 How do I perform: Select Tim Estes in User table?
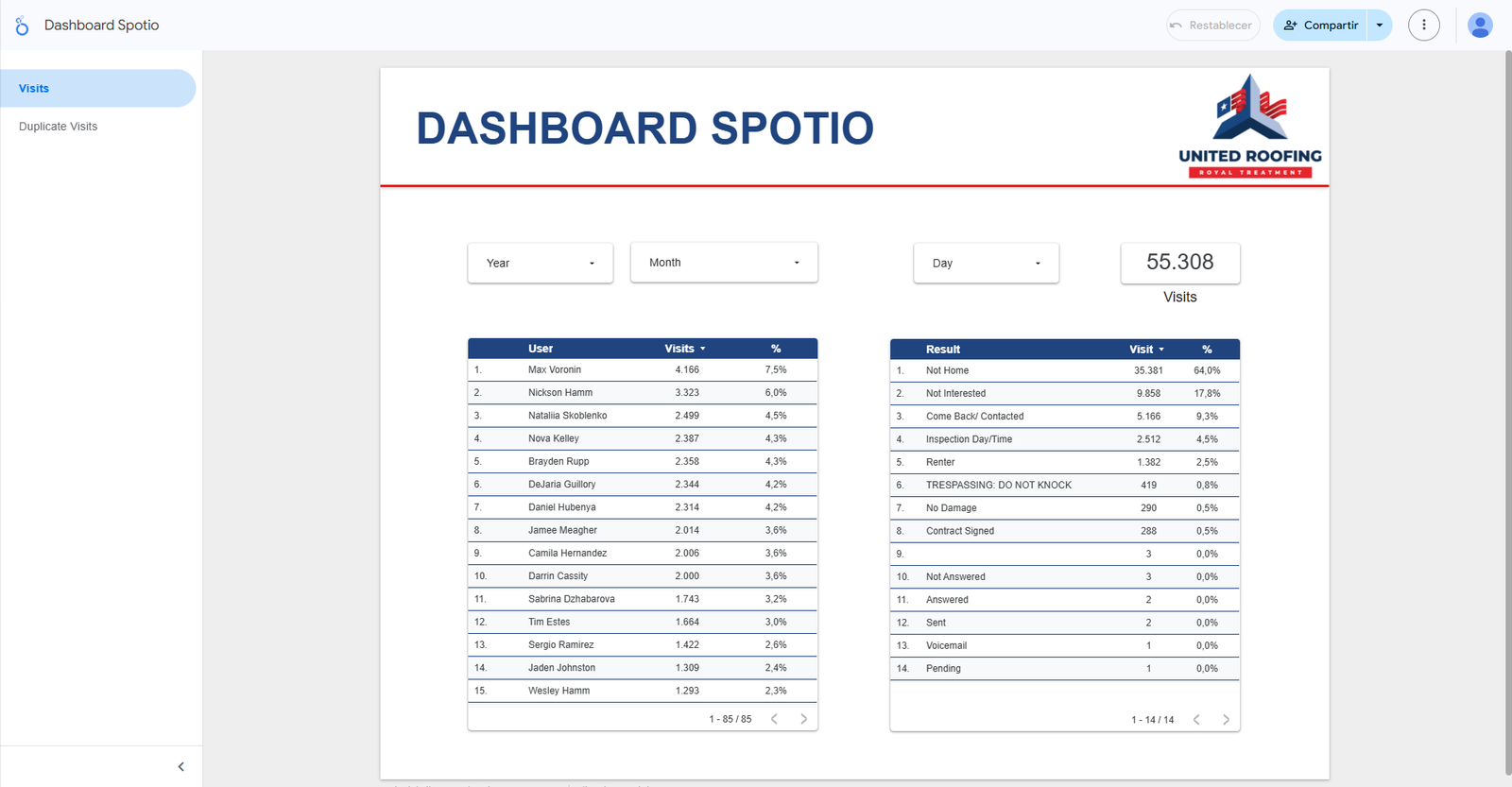click(549, 622)
